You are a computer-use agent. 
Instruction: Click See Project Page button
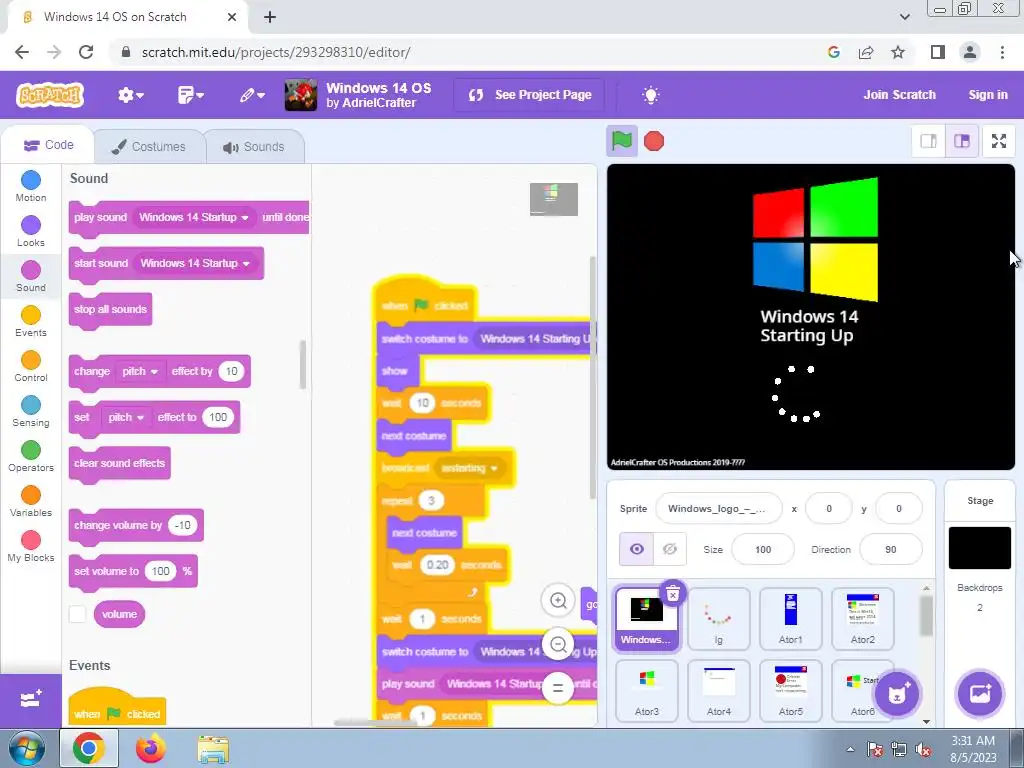tap(530, 95)
